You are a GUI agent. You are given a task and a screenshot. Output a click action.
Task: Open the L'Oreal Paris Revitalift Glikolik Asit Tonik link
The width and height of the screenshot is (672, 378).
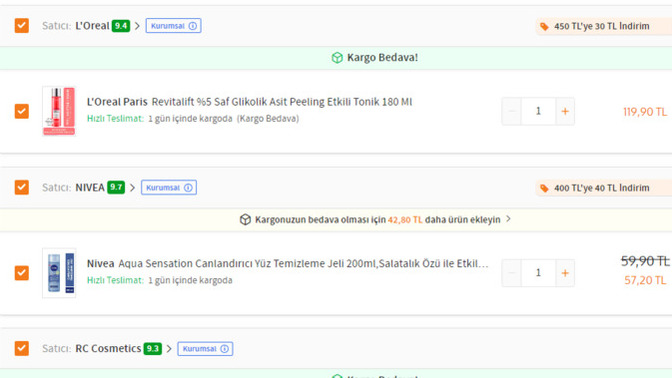(249, 102)
